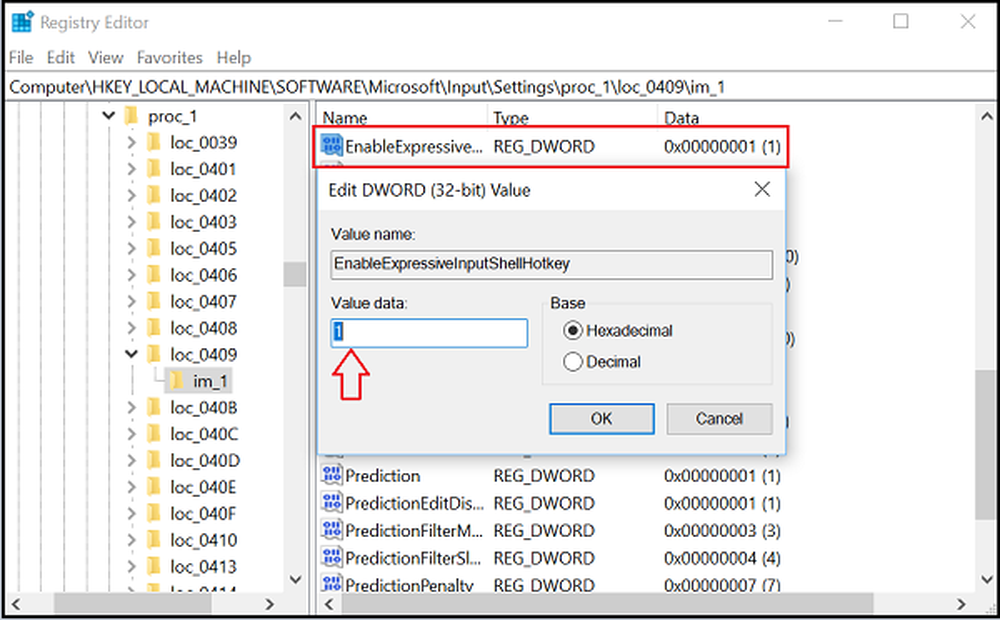This screenshot has height=620, width=1000.
Task: Select the loc_040E folder icon
Action: (x=154, y=487)
